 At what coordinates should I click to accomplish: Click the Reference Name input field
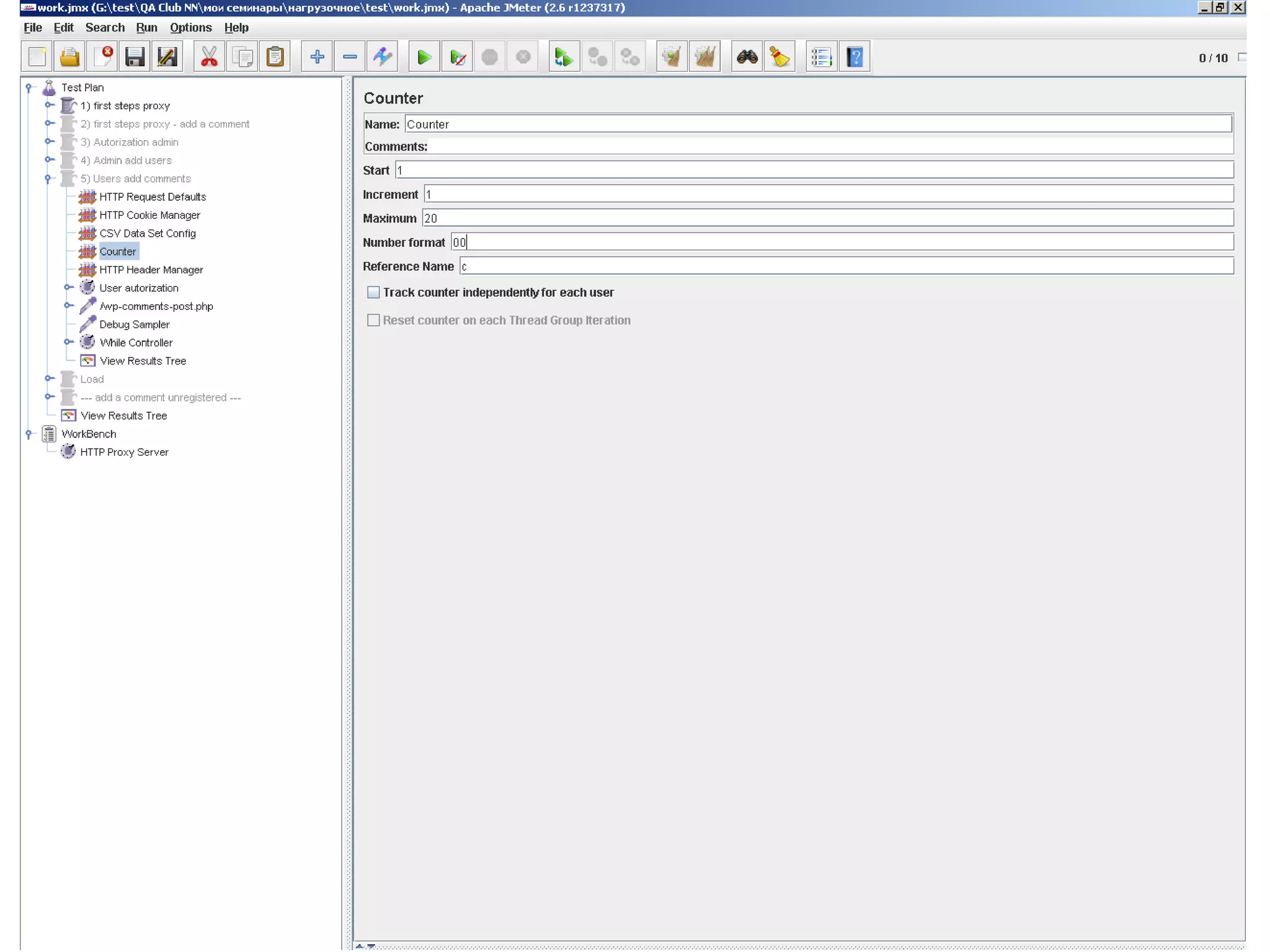click(846, 267)
